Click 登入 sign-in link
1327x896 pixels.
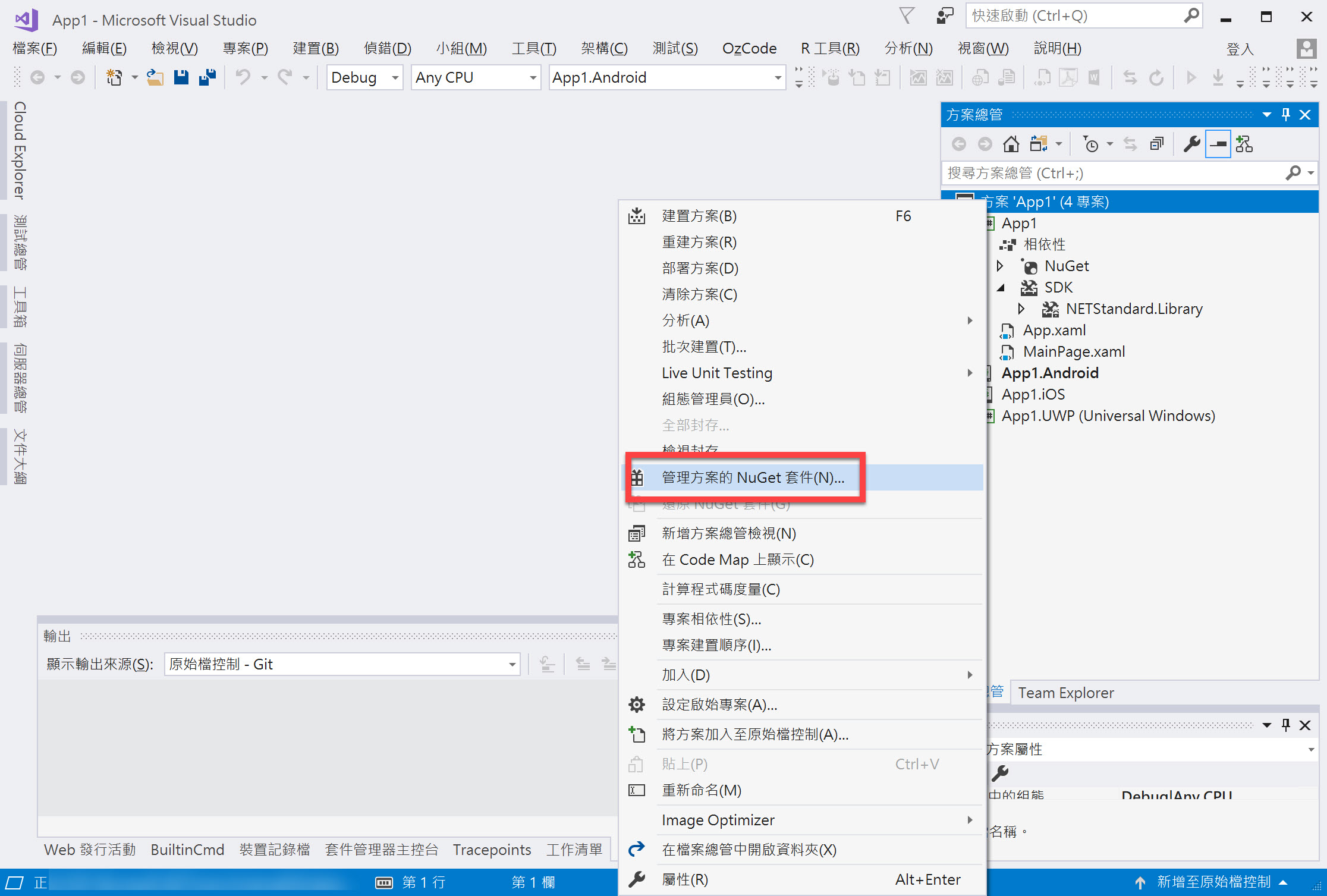point(1240,49)
